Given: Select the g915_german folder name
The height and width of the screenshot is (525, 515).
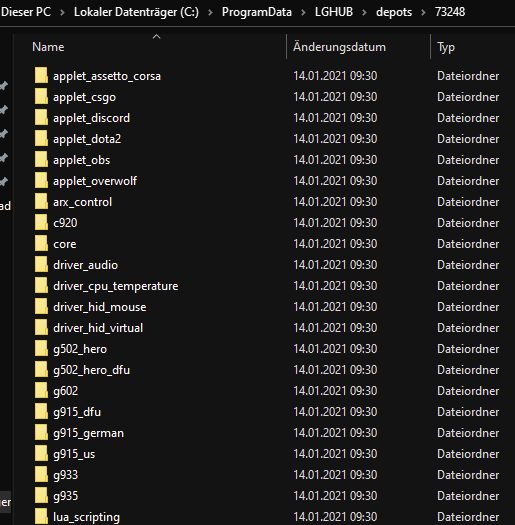Looking at the screenshot, I should click(x=88, y=433).
